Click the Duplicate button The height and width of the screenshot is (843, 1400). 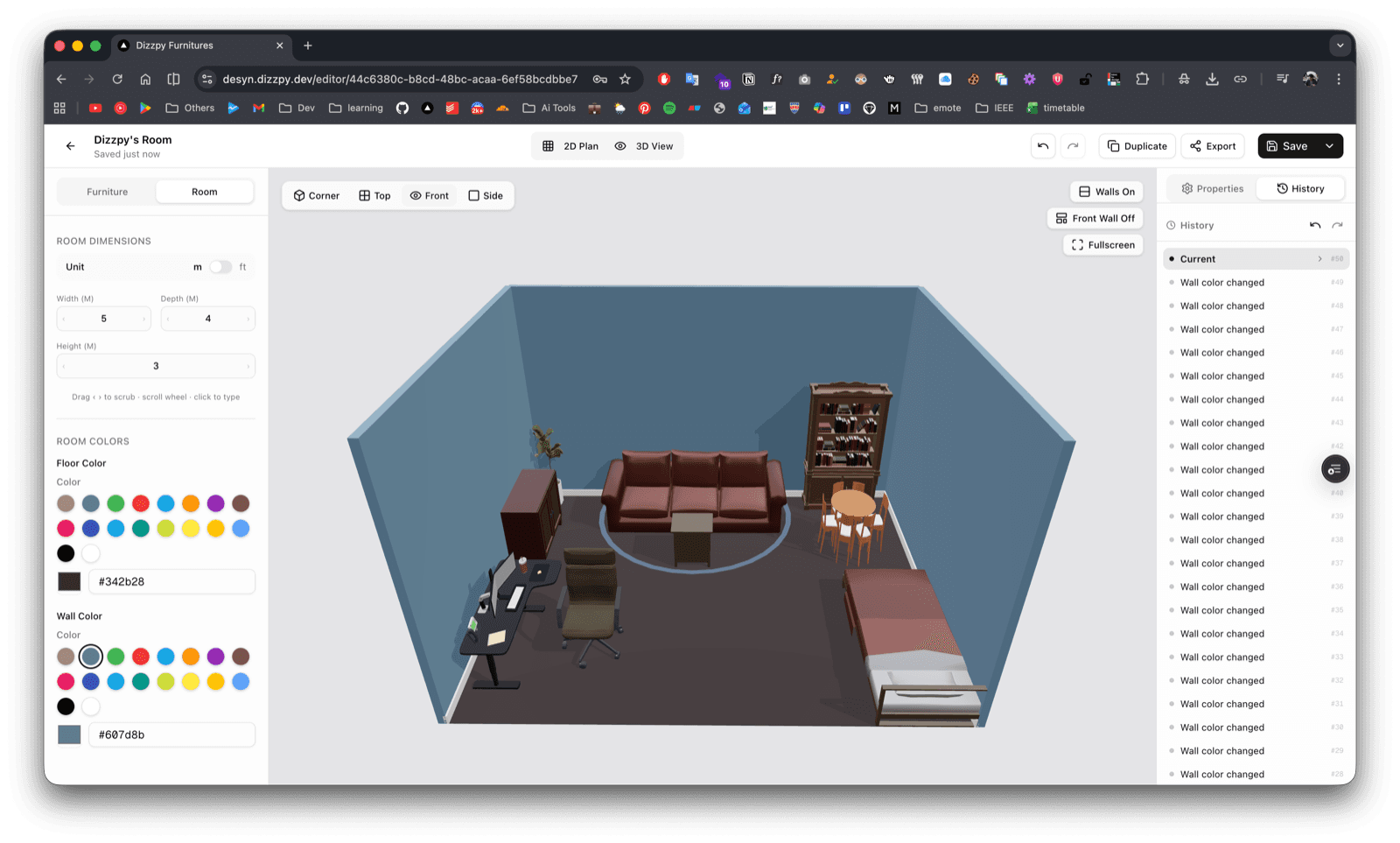click(x=1137, y=146)
